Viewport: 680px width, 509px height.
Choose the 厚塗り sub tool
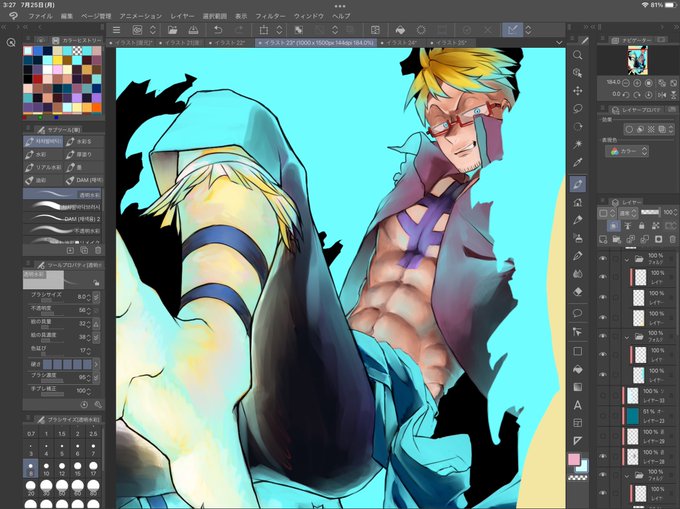click(x=85, y=154)
